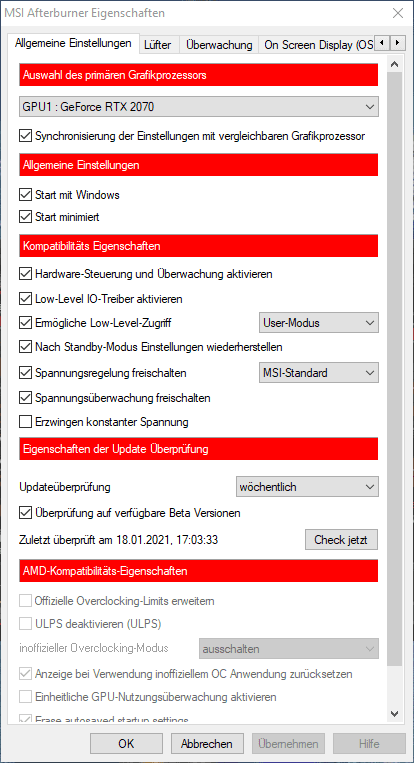Close the MSI Afterburner properties window
Screen dimensions: 414x763
tap(397, 13)
